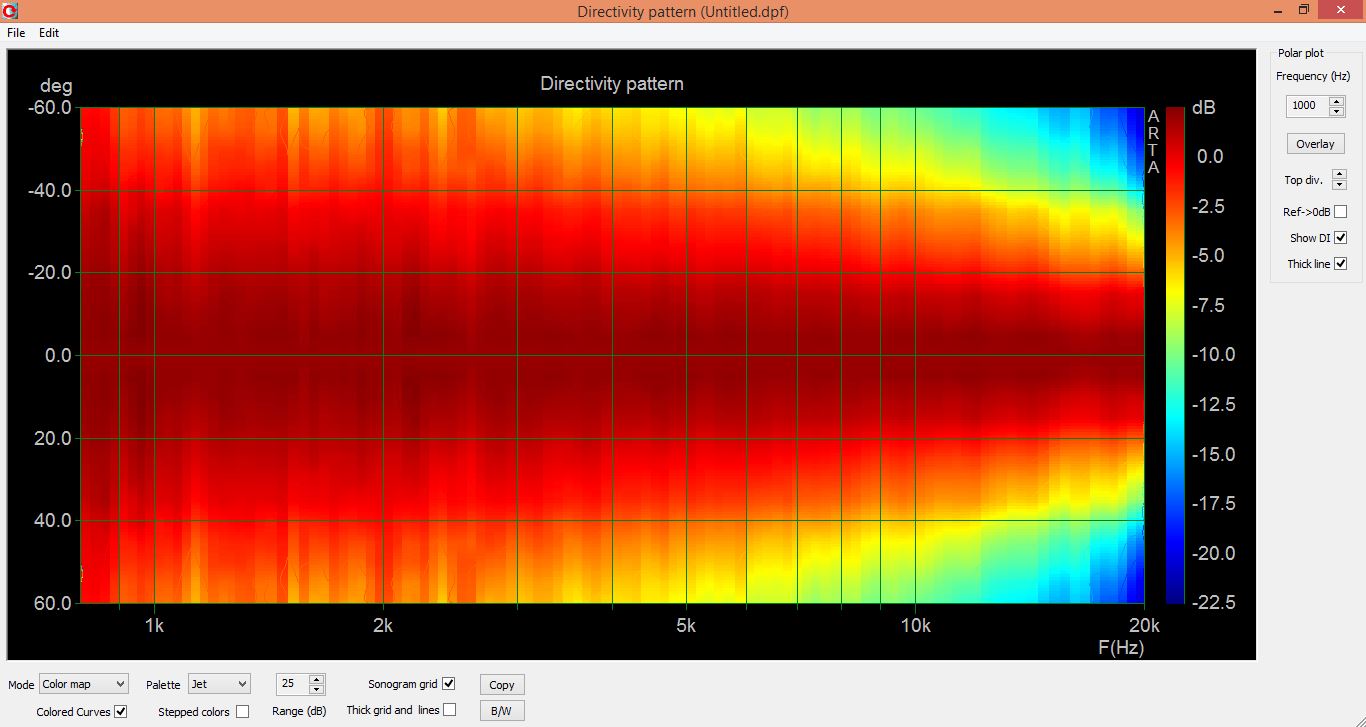Decrease Range (dB) with down arrow
Screen dimensions: 1366x727
317,689
